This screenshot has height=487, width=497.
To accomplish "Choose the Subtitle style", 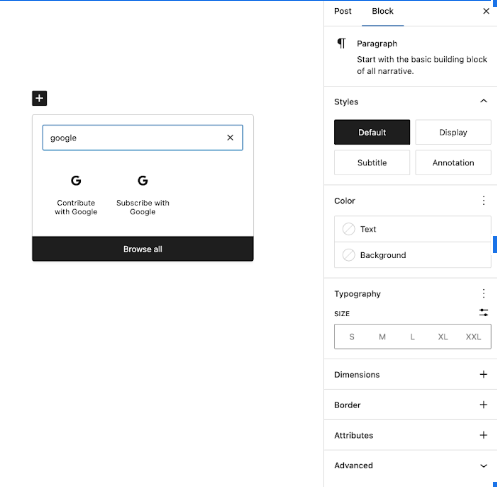I will pos(372,163).
